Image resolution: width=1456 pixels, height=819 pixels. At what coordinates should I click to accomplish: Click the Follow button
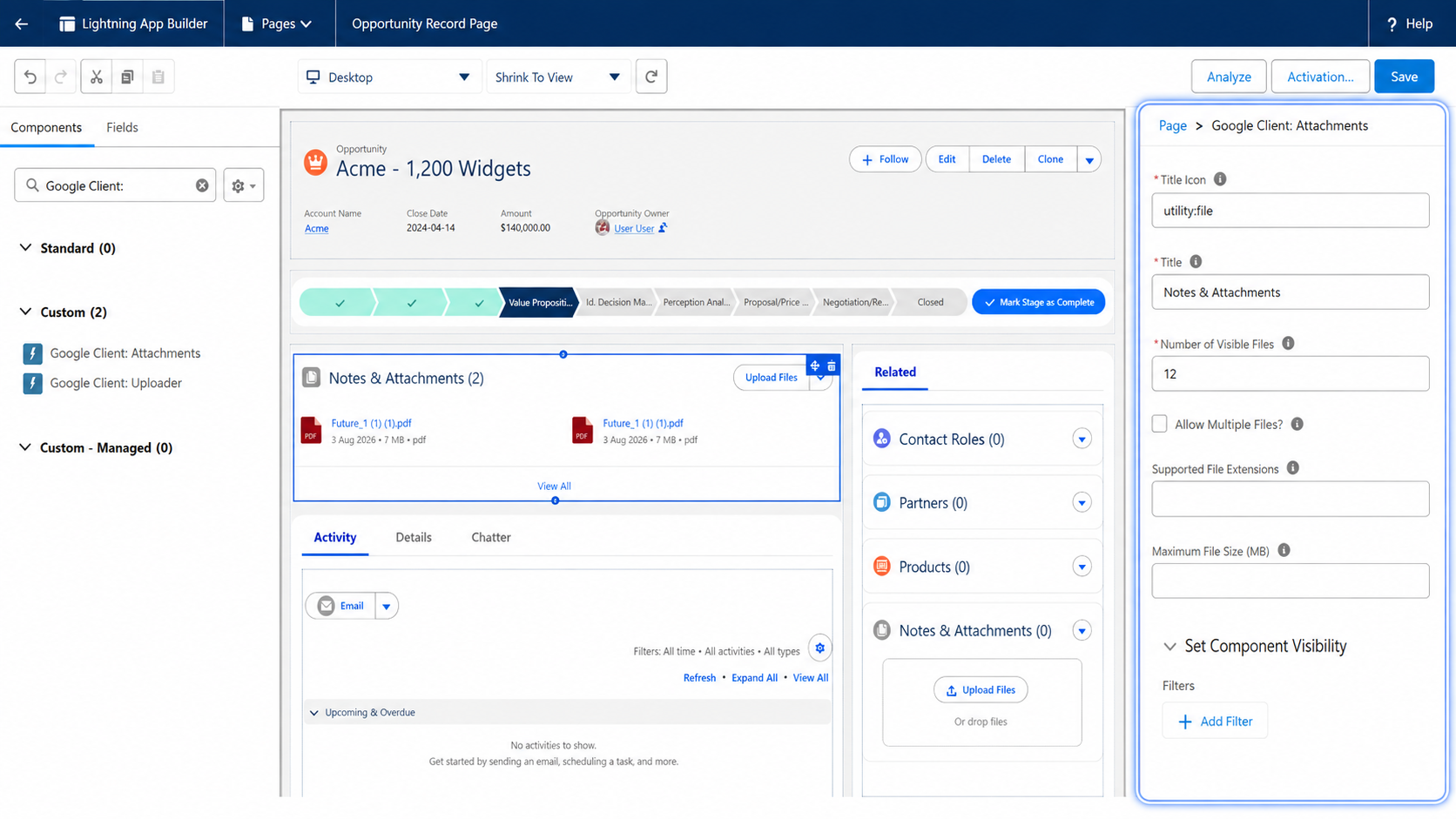click(885, 159)
